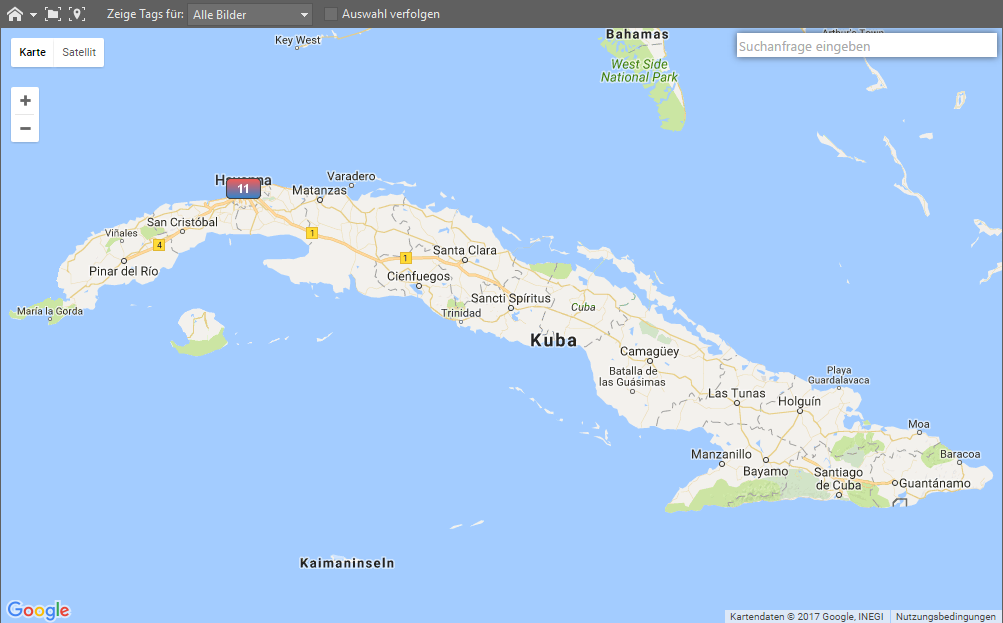Click the 'Moa' label
The height and width of the screenshot is (623, 1003).
point(919,424)
